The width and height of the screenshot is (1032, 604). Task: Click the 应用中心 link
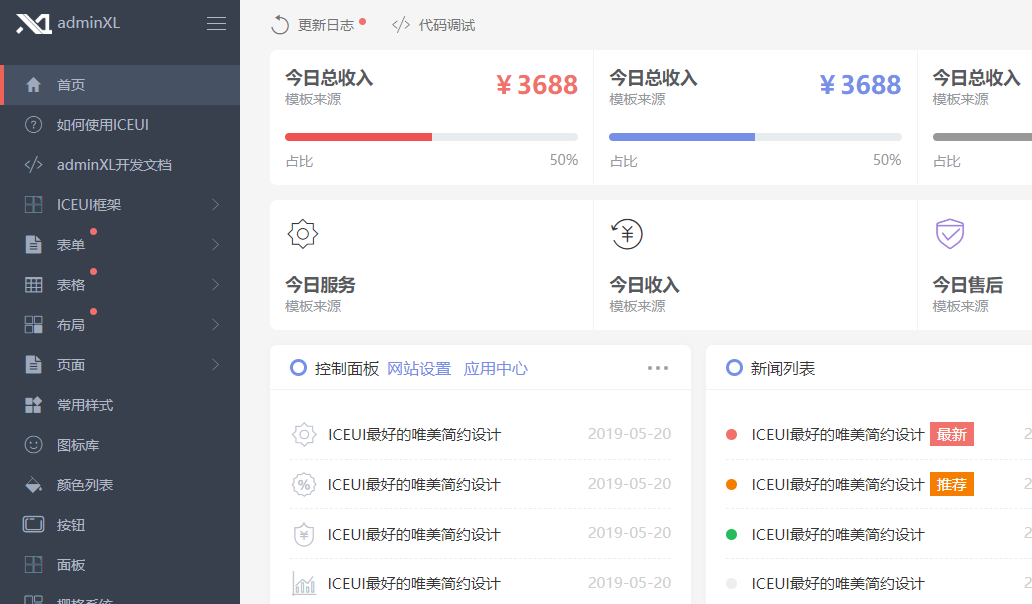tap(495, 368)
